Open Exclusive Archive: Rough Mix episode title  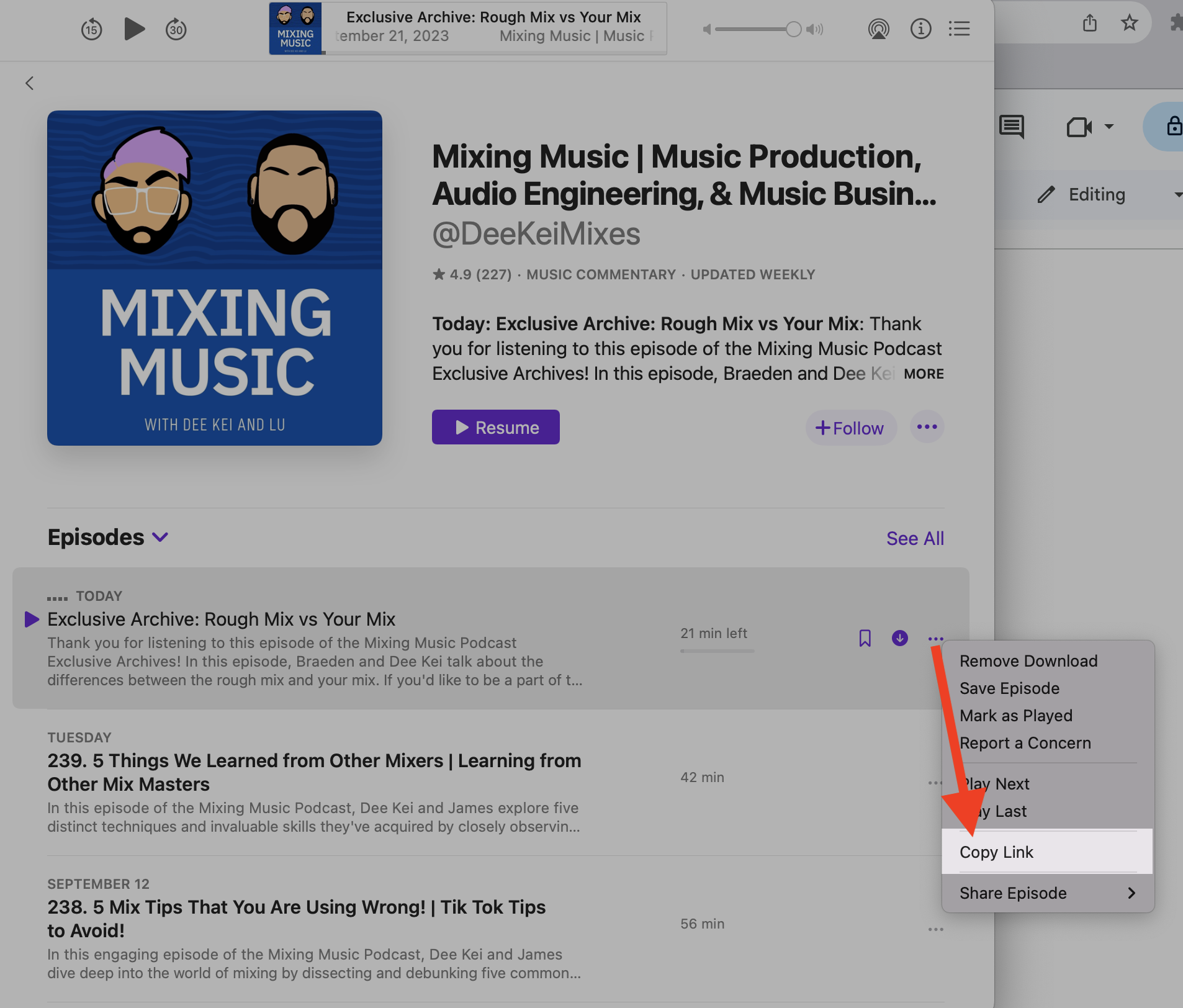[221, 619]
